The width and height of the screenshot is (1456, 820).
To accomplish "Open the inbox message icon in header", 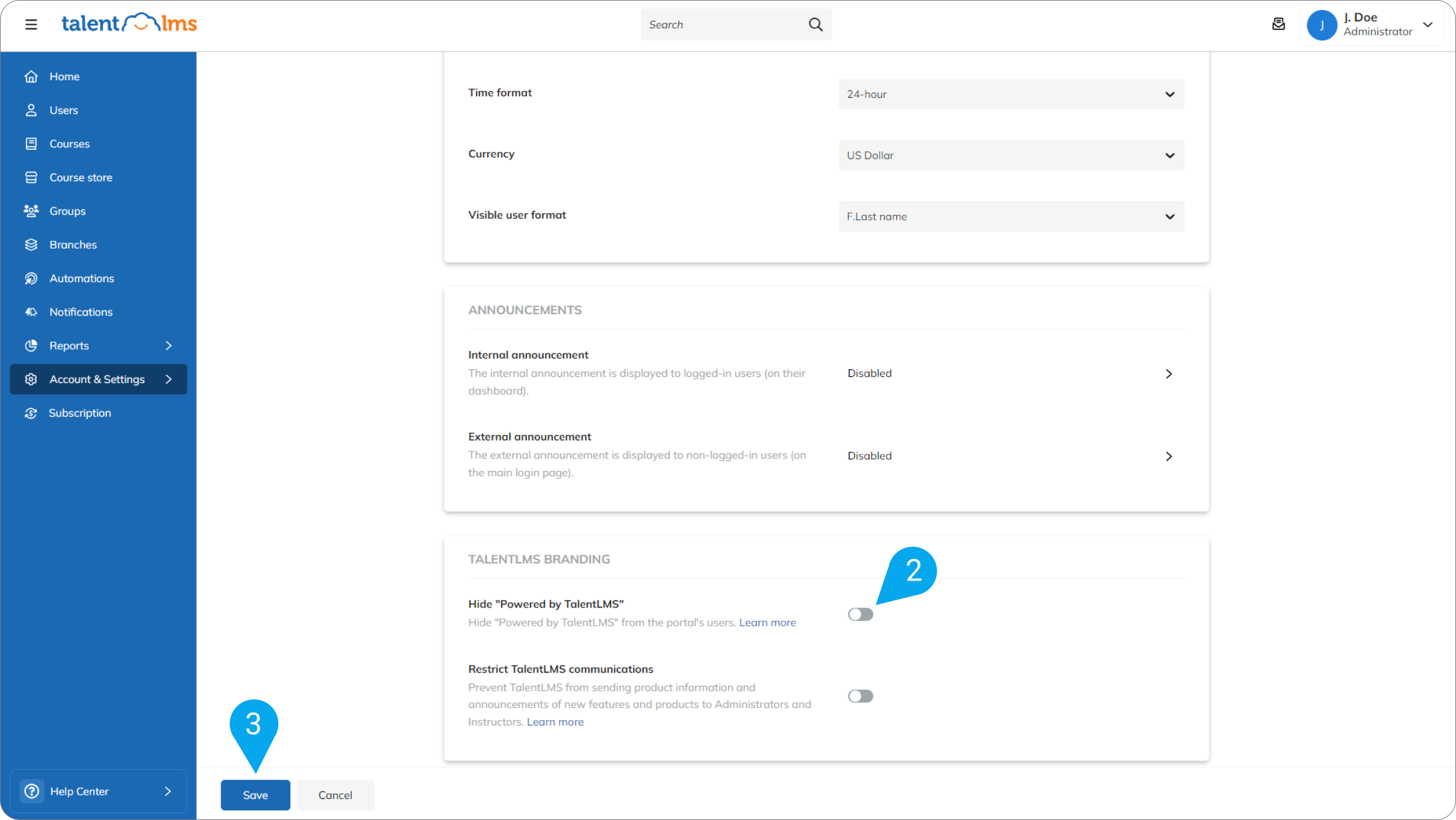I will pyautogui.click(x=1278, y=24).
